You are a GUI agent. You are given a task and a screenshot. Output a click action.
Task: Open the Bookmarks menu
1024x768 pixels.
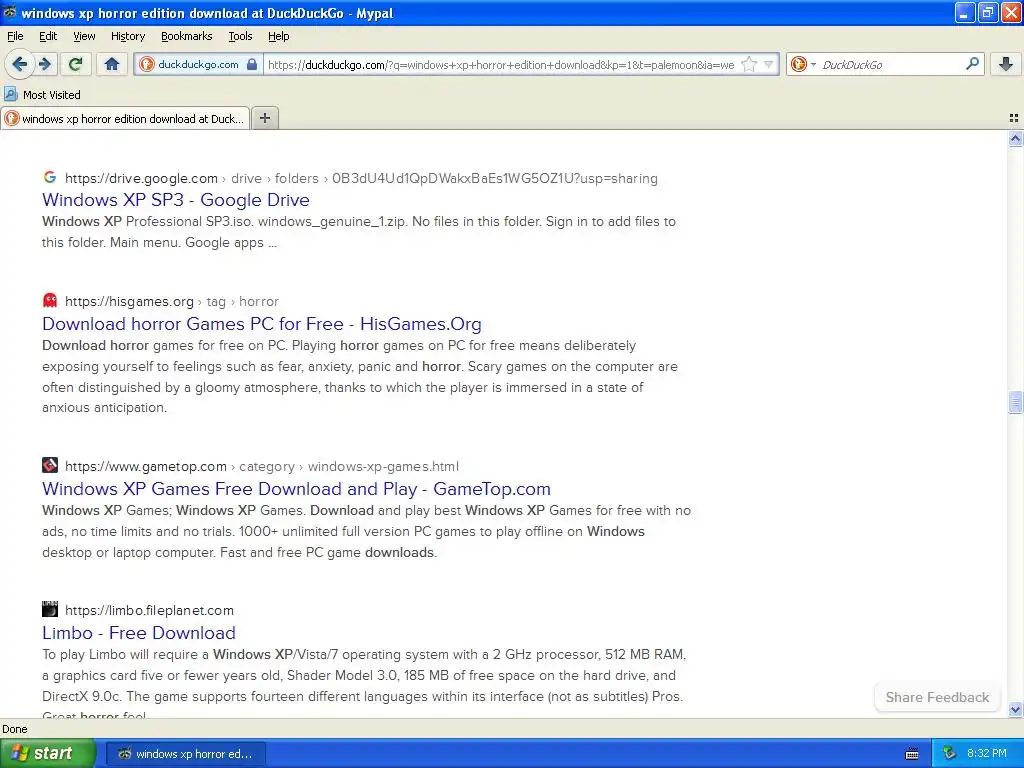pos(186,36)
